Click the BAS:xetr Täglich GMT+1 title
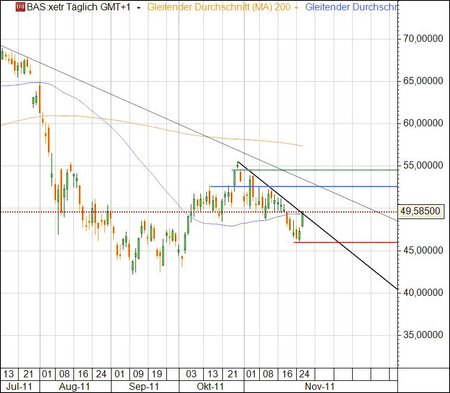 tap(79, 7)
